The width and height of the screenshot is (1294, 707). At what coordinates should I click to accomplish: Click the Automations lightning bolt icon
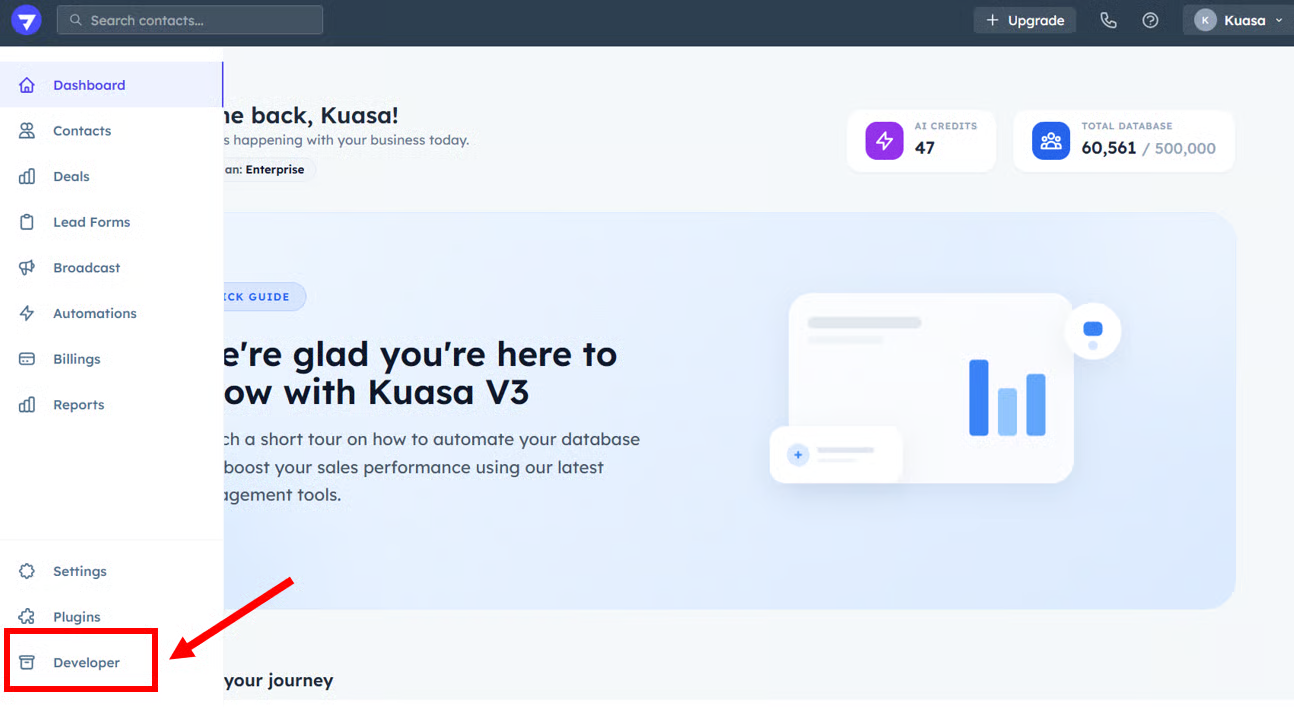point(27,313)
